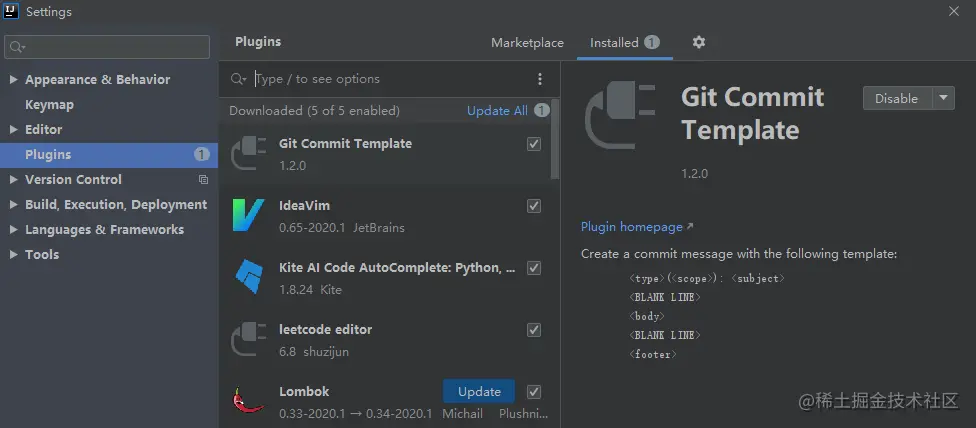Image resolution: width=976 pixels, height=428 pixels.
Task: Select the Git Commit Template list plug icon
Action: [248, 153]
